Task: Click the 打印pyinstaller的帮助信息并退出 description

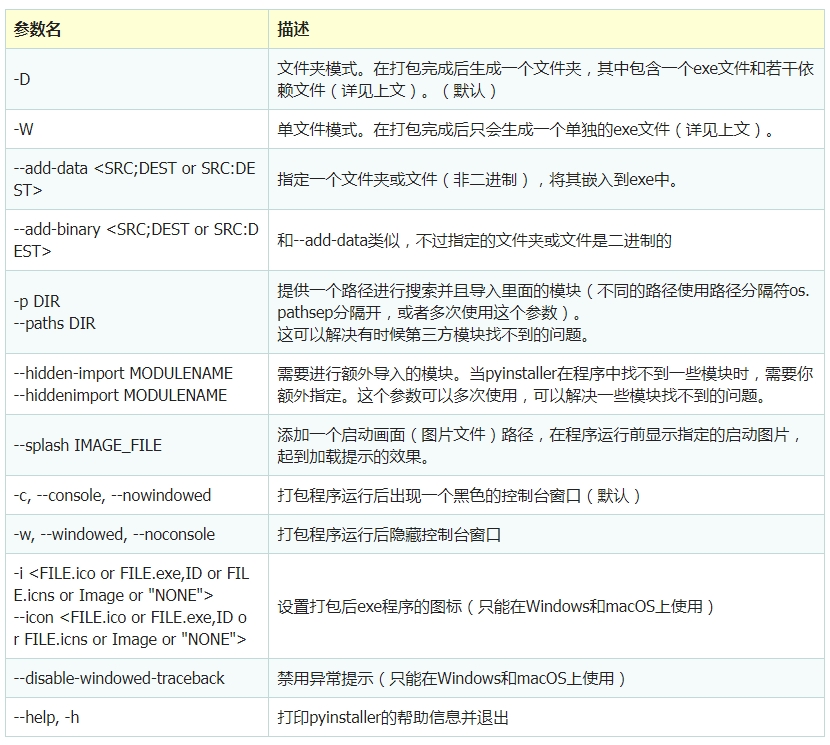Action: 393,718
